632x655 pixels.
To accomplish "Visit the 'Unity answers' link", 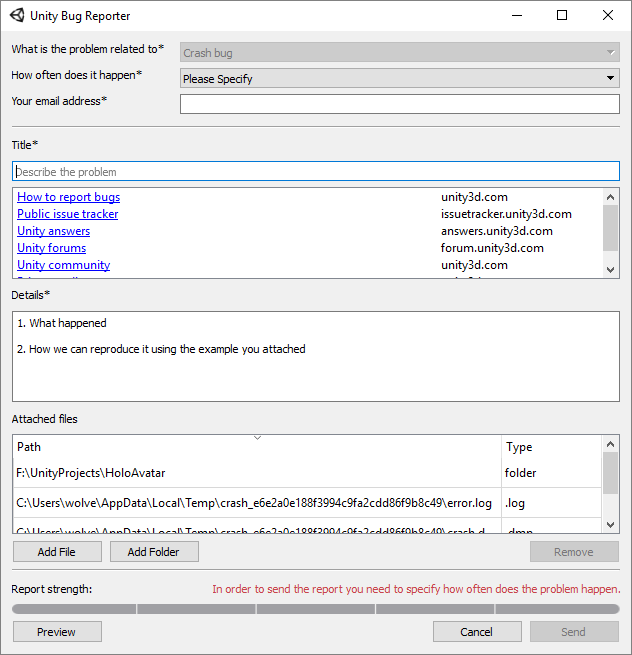I will pyautogui.click(x=53, y=231).
